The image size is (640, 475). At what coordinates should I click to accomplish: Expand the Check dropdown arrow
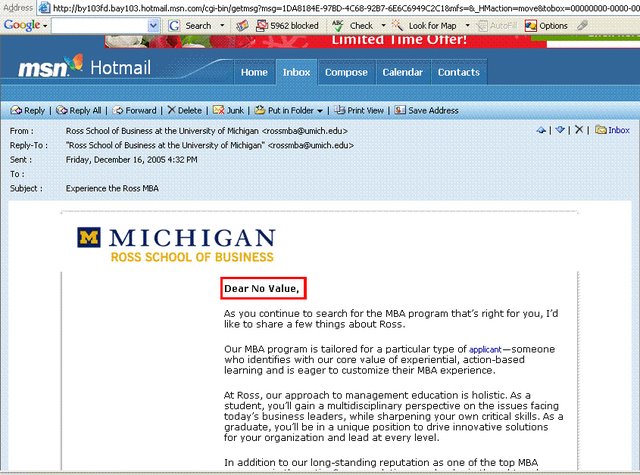click(x=383, y=26)
